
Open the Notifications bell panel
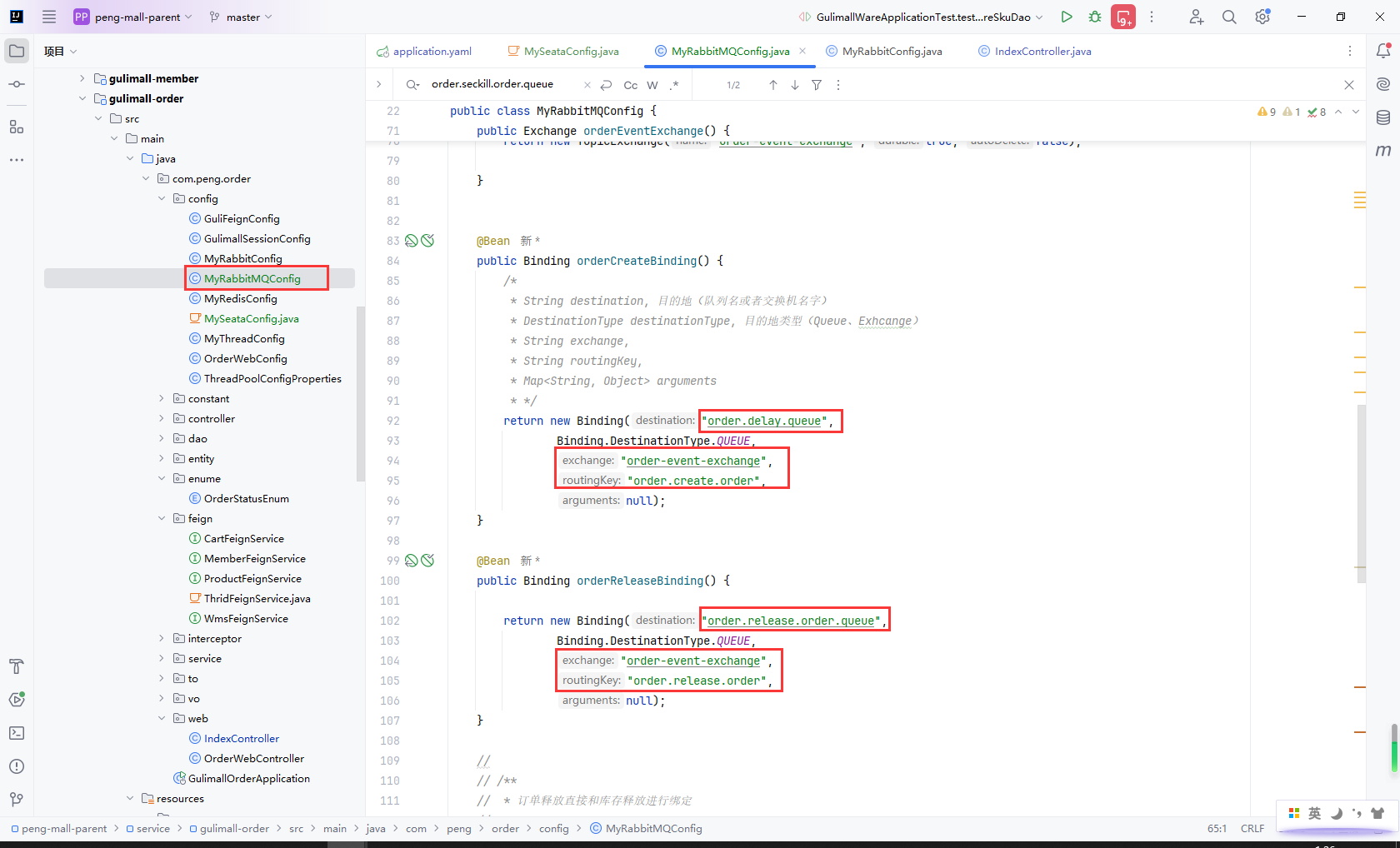(1383, 51)
